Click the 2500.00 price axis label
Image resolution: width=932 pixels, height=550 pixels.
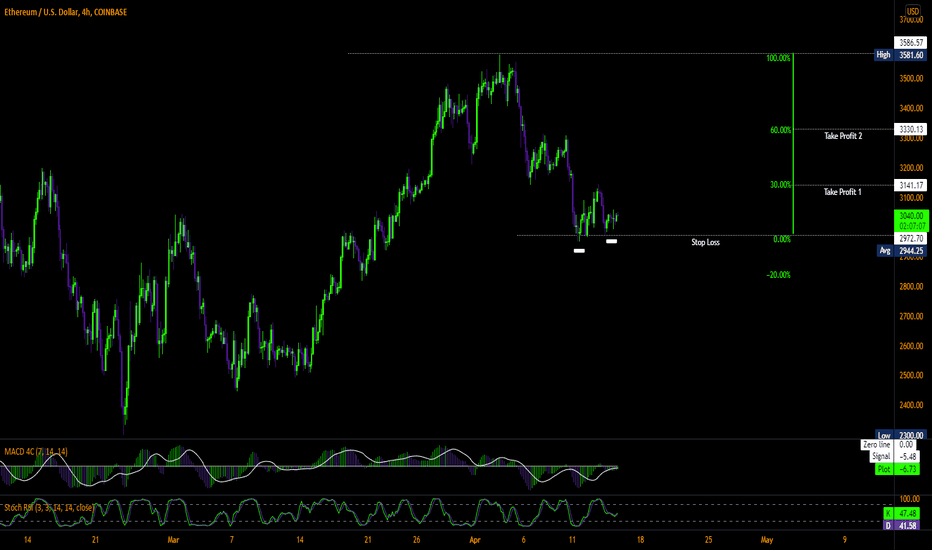(x=911, y=375)
